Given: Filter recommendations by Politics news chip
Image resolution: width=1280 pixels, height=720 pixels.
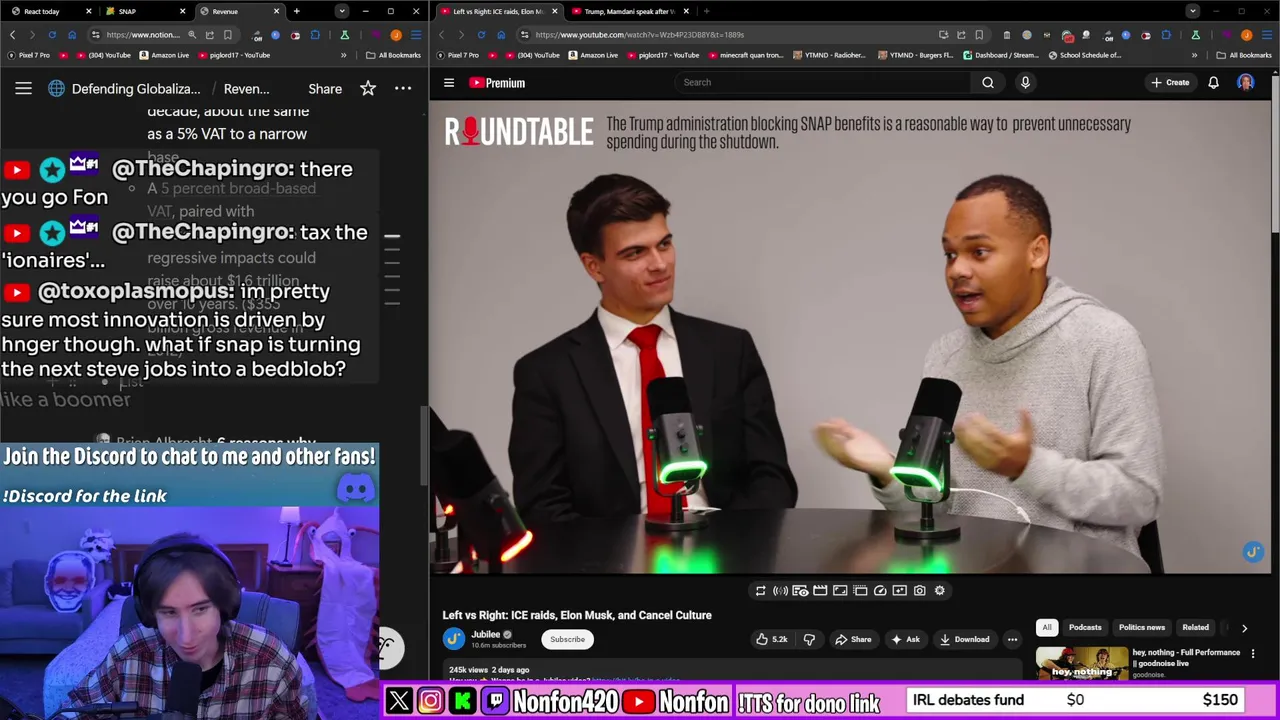Looking at the screenshot, I should tap(1142, 627).
